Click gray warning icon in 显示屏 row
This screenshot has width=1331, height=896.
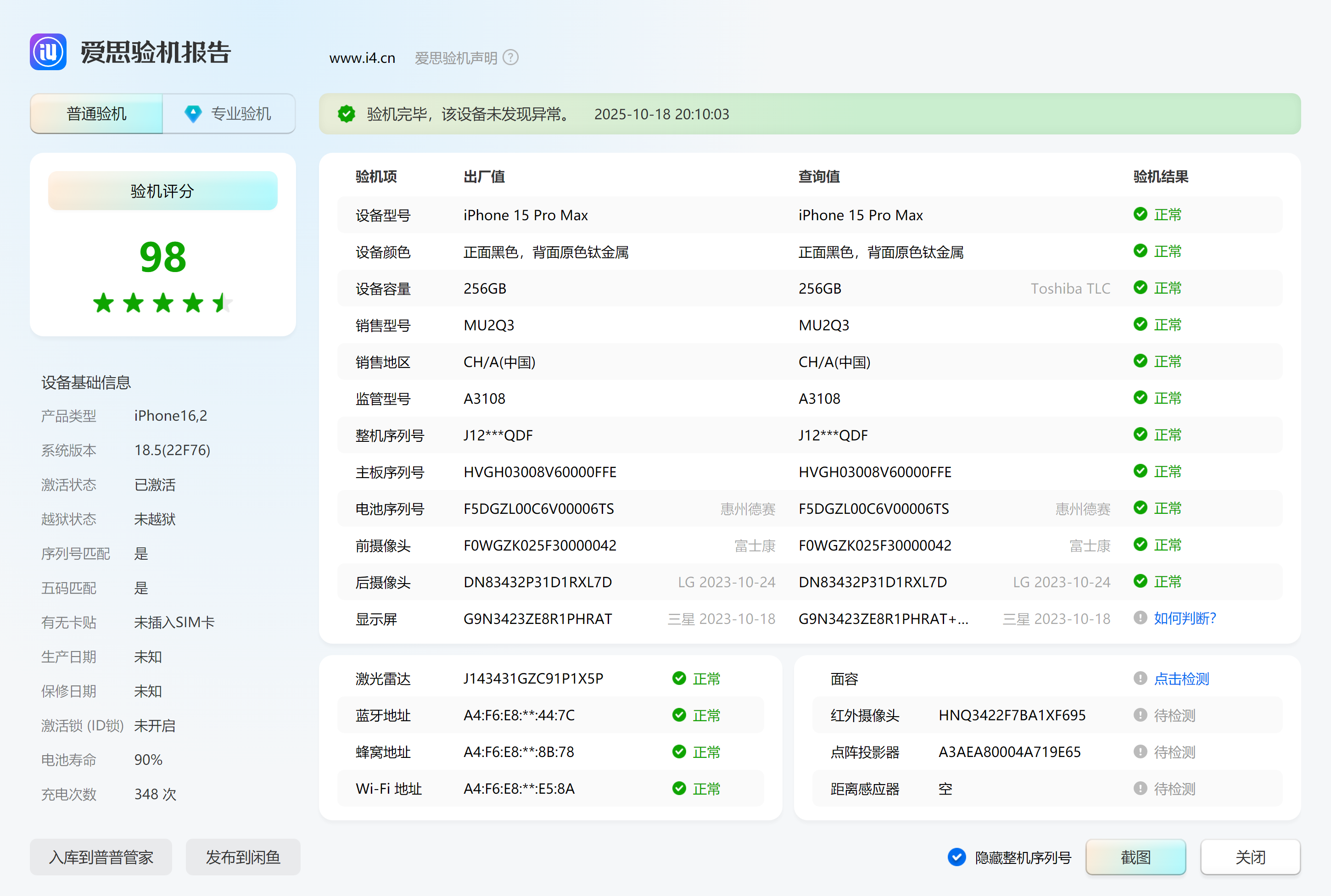tap(1140, 618)
